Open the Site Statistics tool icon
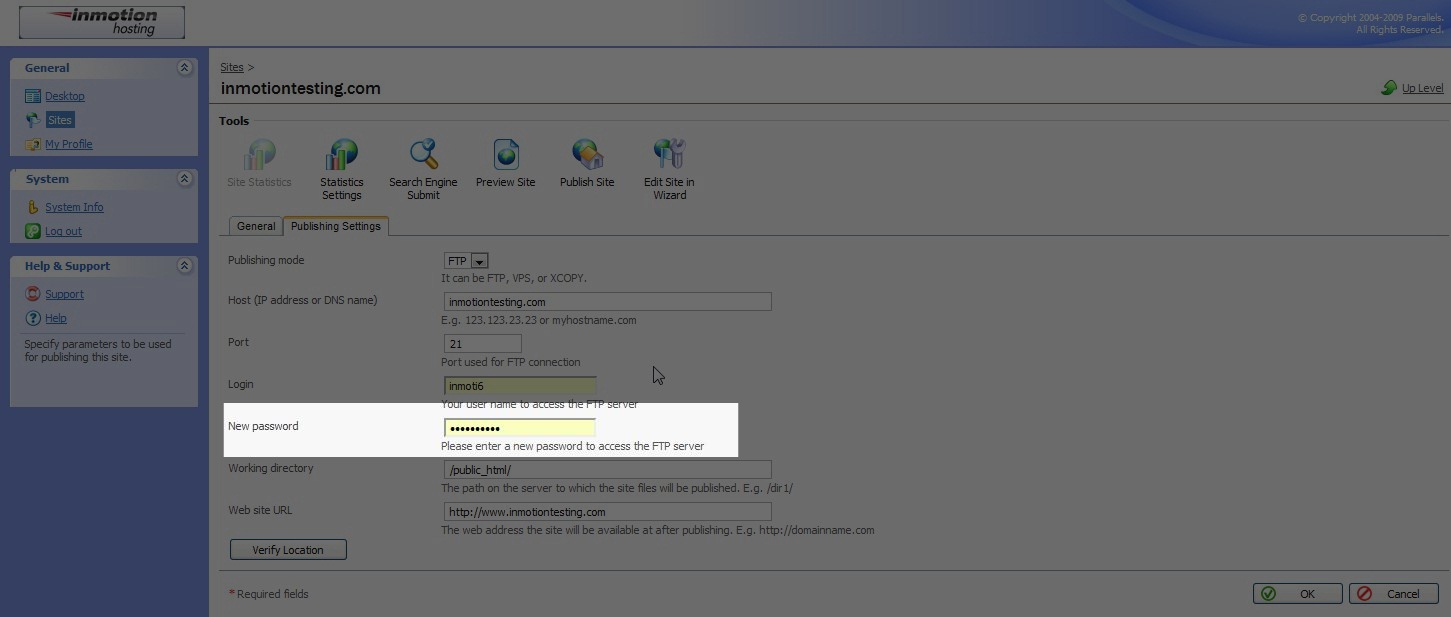The image size is (1451, 617). (x=259, y=155)
